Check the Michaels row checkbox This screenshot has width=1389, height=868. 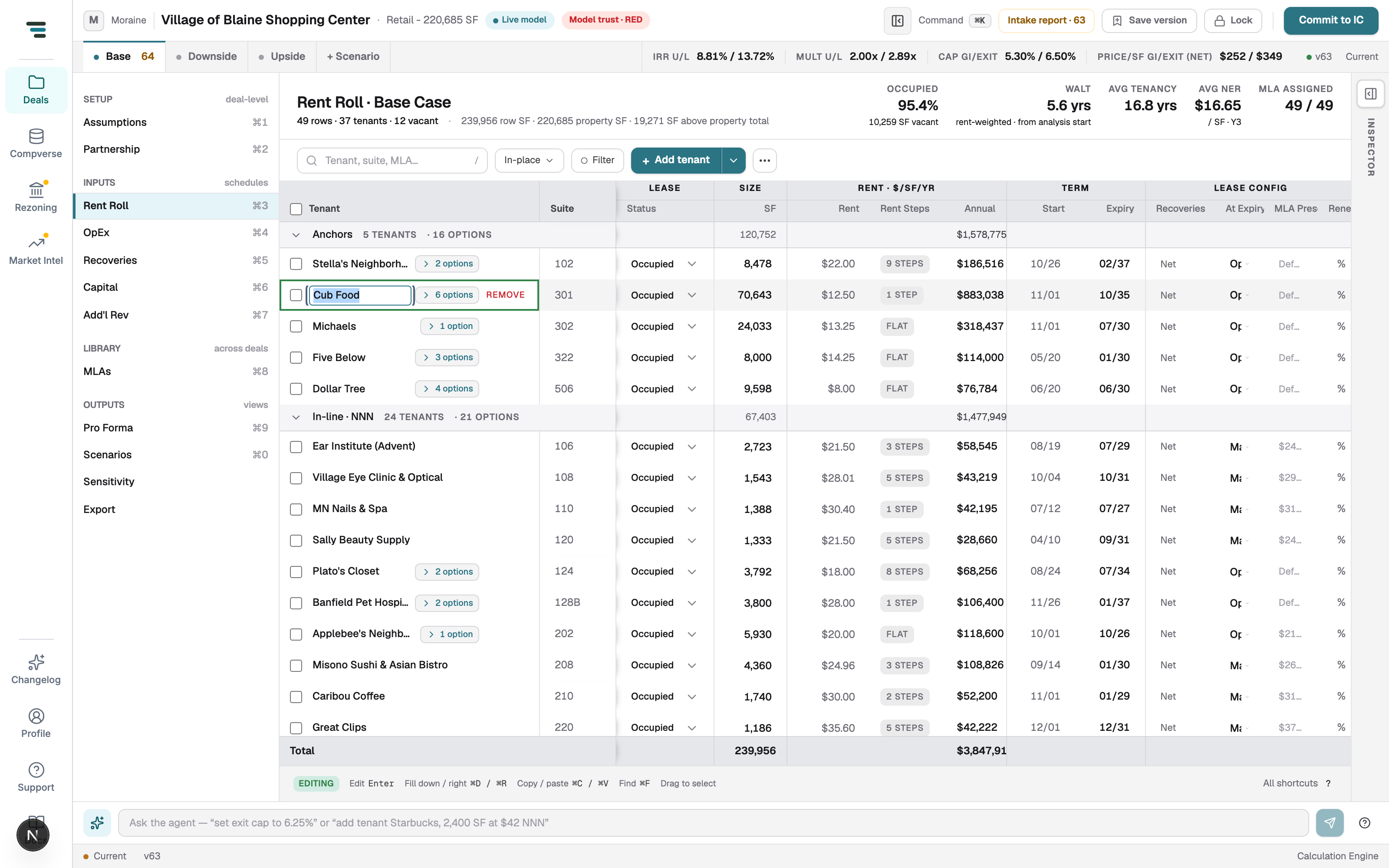click(296, 327)
